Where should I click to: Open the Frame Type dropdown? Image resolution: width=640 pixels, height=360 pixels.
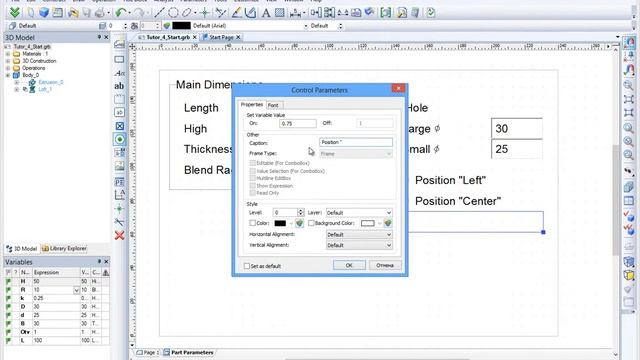click(356, 153)
